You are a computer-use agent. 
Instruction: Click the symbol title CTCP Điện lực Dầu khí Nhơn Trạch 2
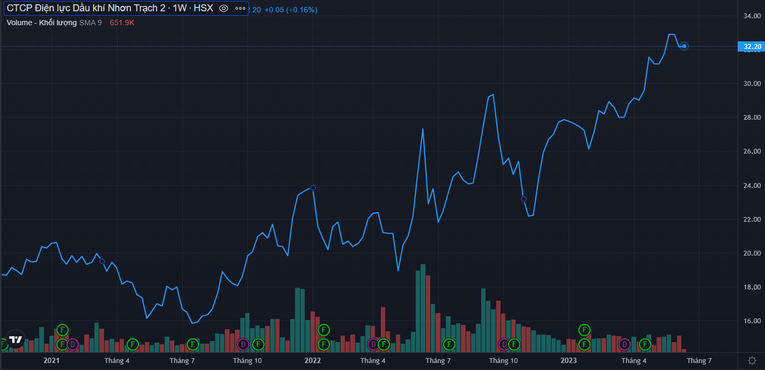pos(86,8)
